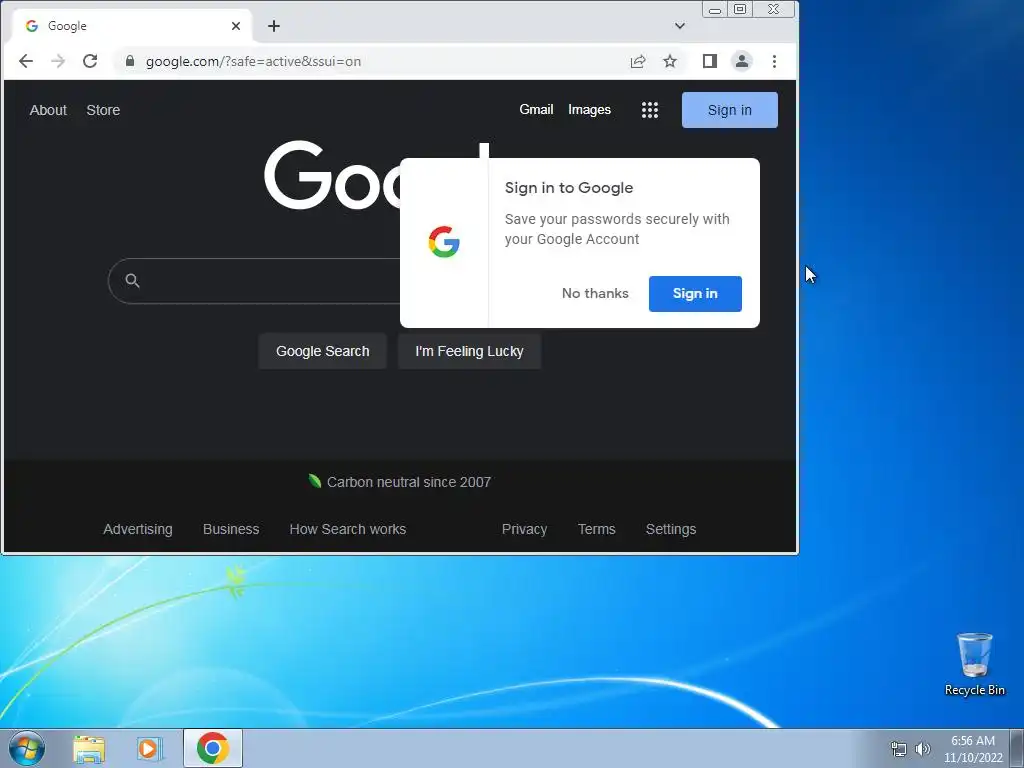Open the volume tray icon
This screenshot has width=1024, height=768.
[x=923, y=749]
